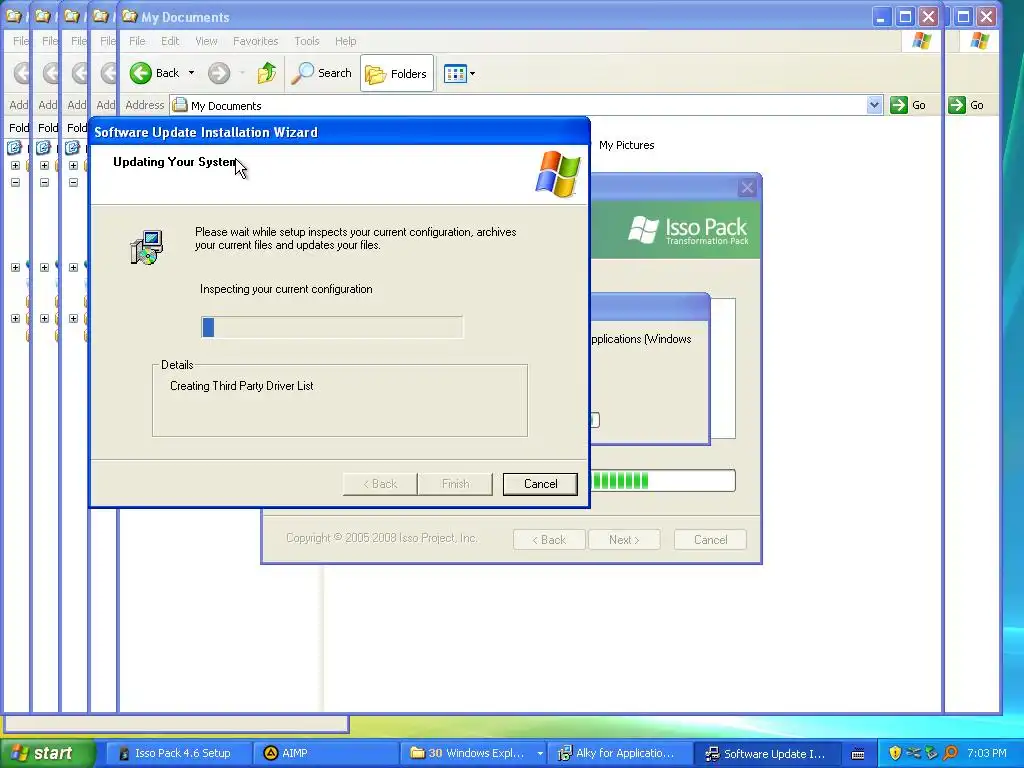Viewport: 1024px width, 768px height.
Task: Click the disabled Back button in the update wizard
Action: point(380,484)
